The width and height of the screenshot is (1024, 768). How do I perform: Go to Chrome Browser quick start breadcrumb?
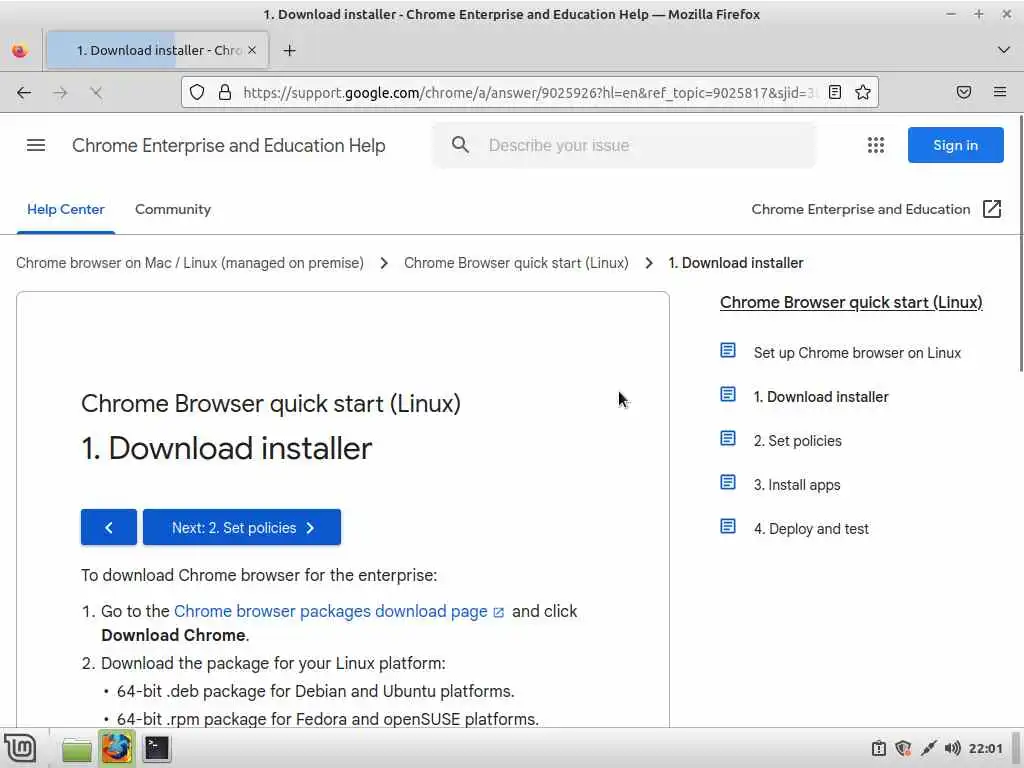pos(516,263)
